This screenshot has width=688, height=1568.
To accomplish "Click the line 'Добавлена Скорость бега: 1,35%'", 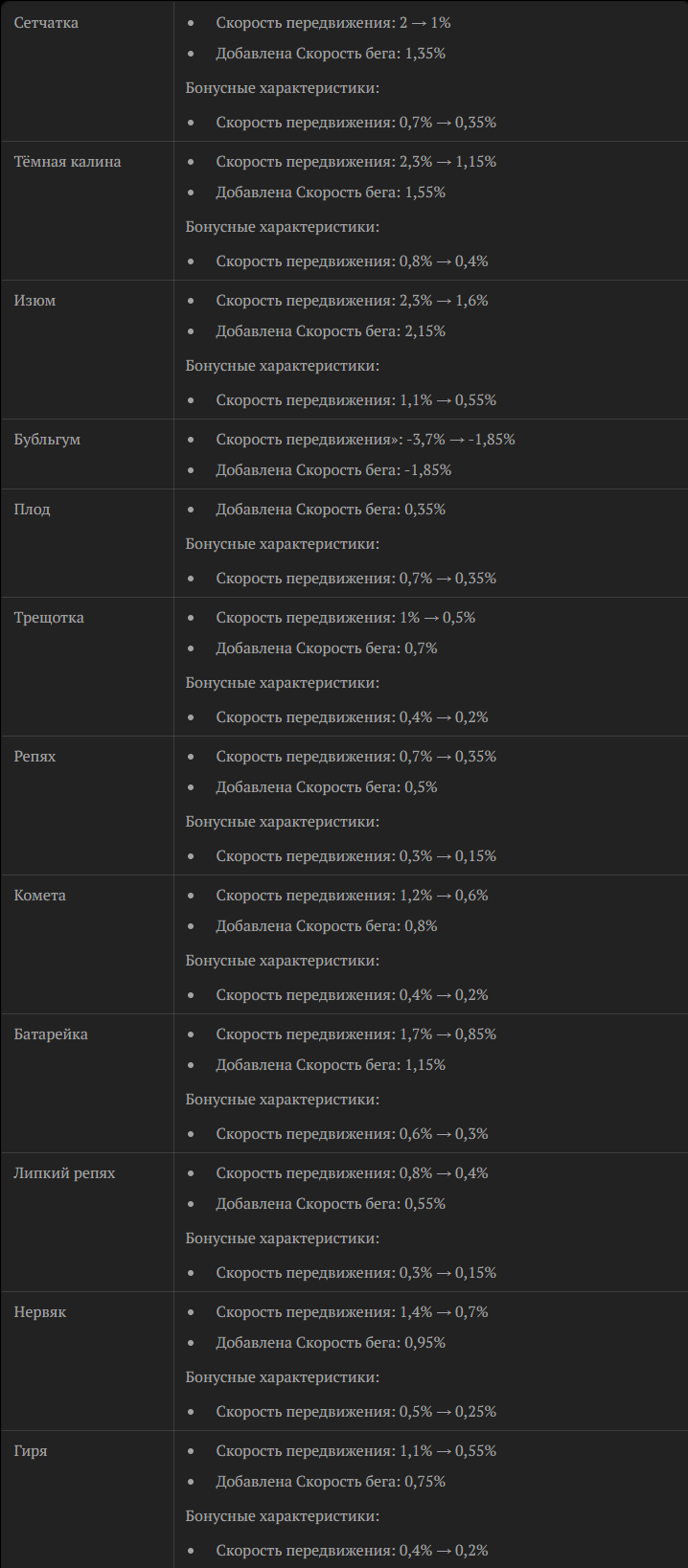I will tap(331, 54).
